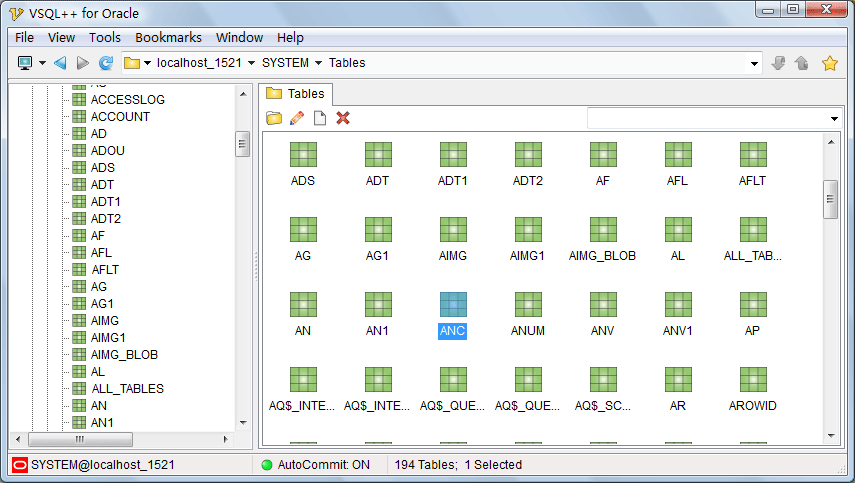
Task: Select AN1 in the tree
Action: [102, 422]
